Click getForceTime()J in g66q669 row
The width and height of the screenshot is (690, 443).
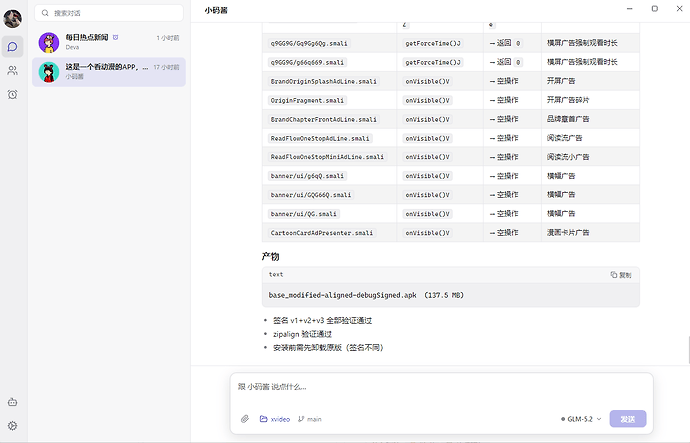[433, 62]
